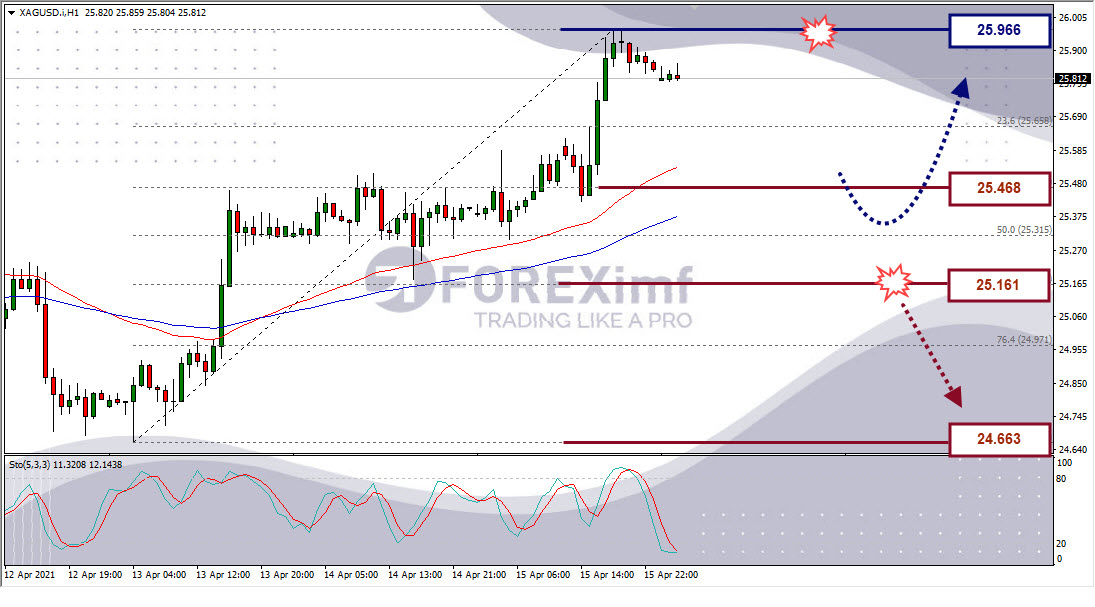Click the 15 Apr 22:00 time label
1095x607 pixels.
click(x=671, y=575)
